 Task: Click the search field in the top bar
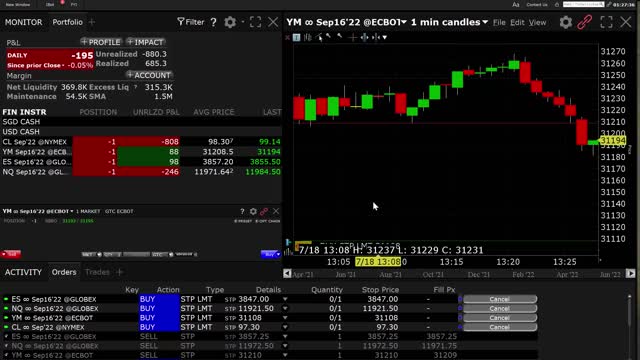tap(583, 4)
